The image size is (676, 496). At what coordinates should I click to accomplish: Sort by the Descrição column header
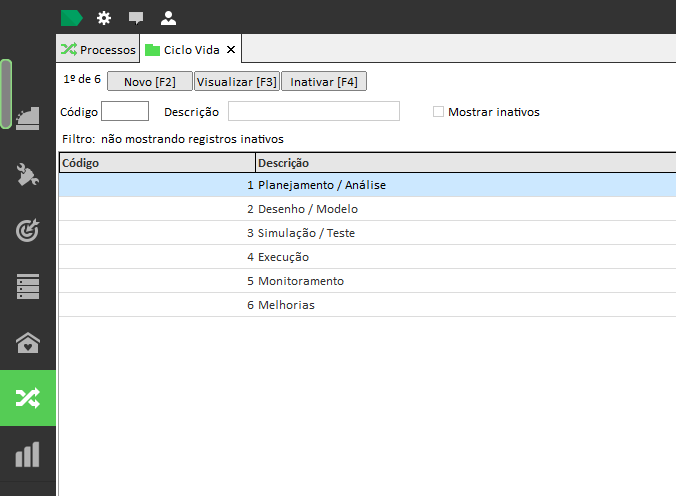tap(466, 163)
